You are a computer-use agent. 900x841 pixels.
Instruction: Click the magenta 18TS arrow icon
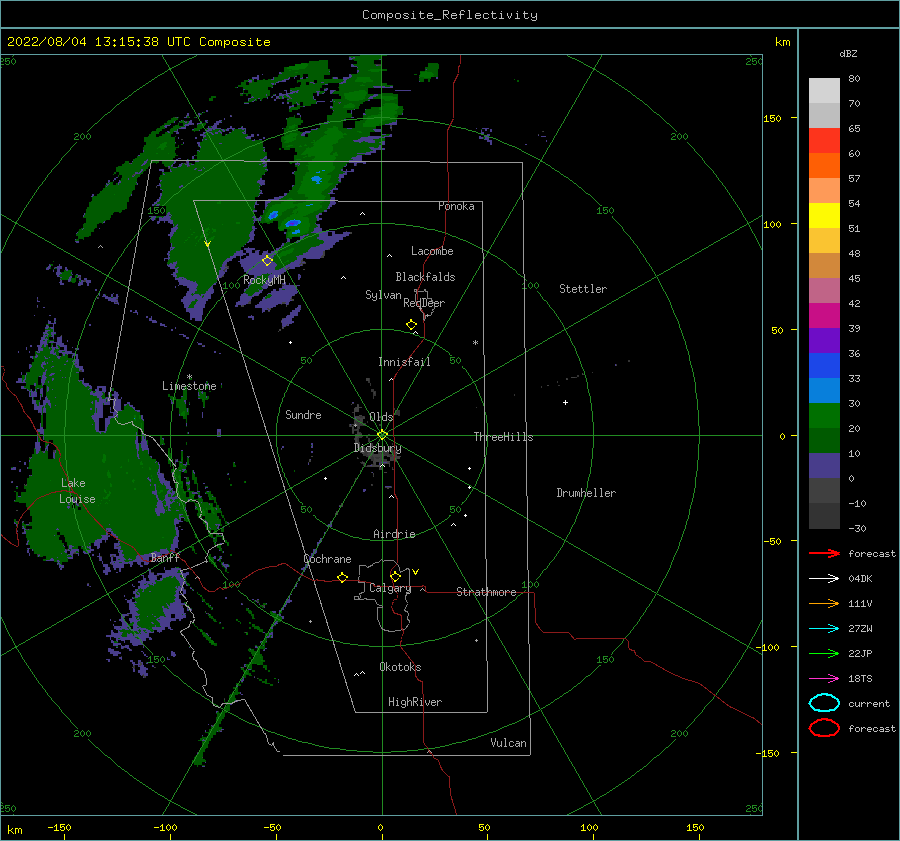tap(824, 679)
